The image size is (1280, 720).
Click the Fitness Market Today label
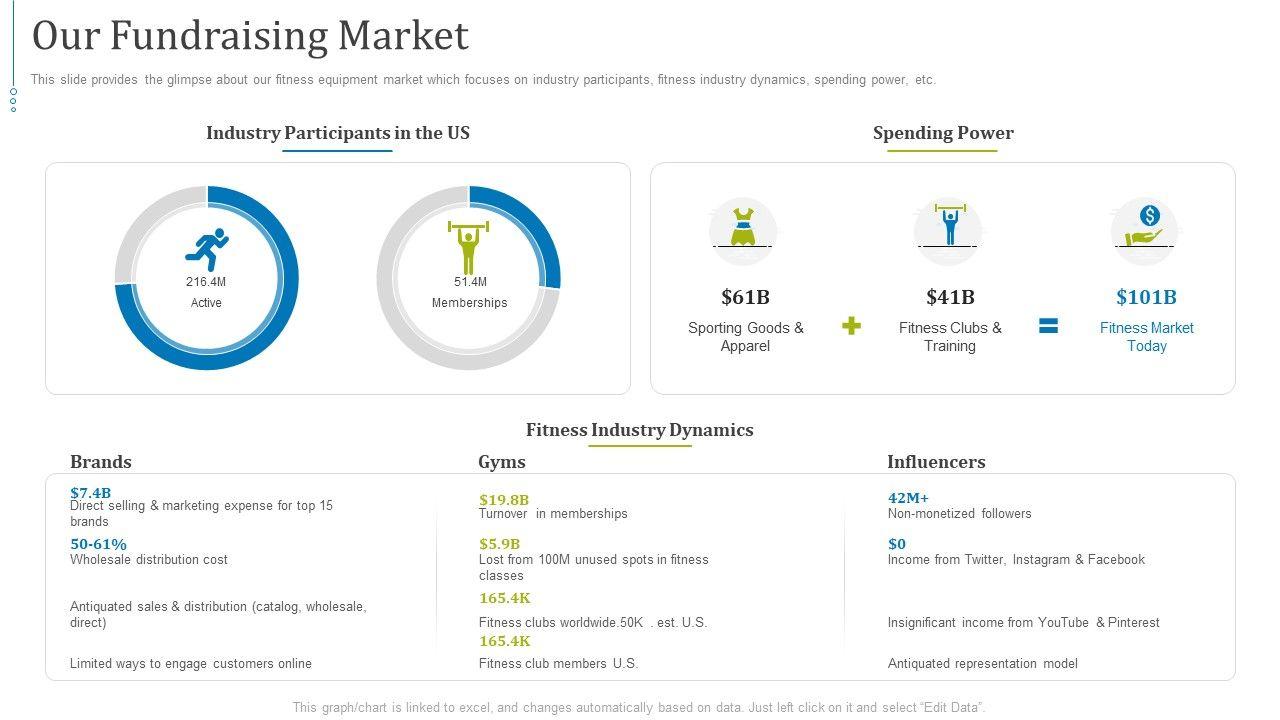[1146, 337]
